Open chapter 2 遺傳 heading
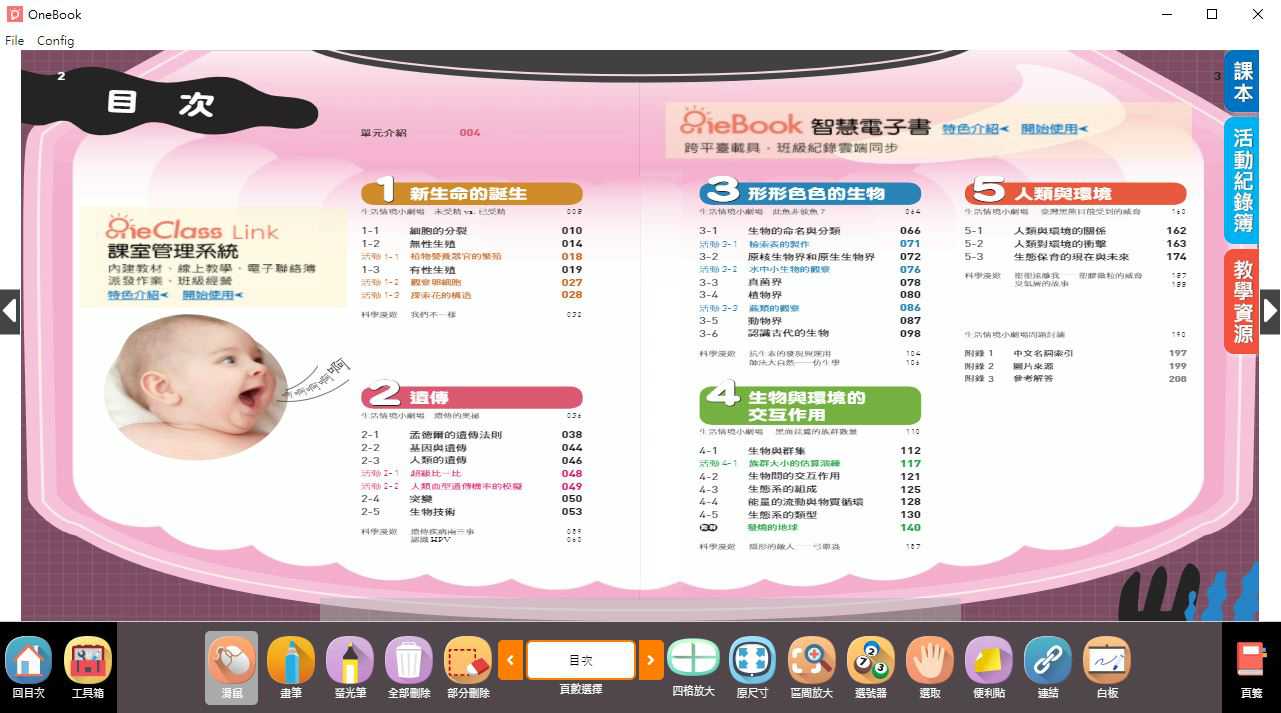Image resolution: width=1281 pixels, height=713 pixels. coord(472,397)
